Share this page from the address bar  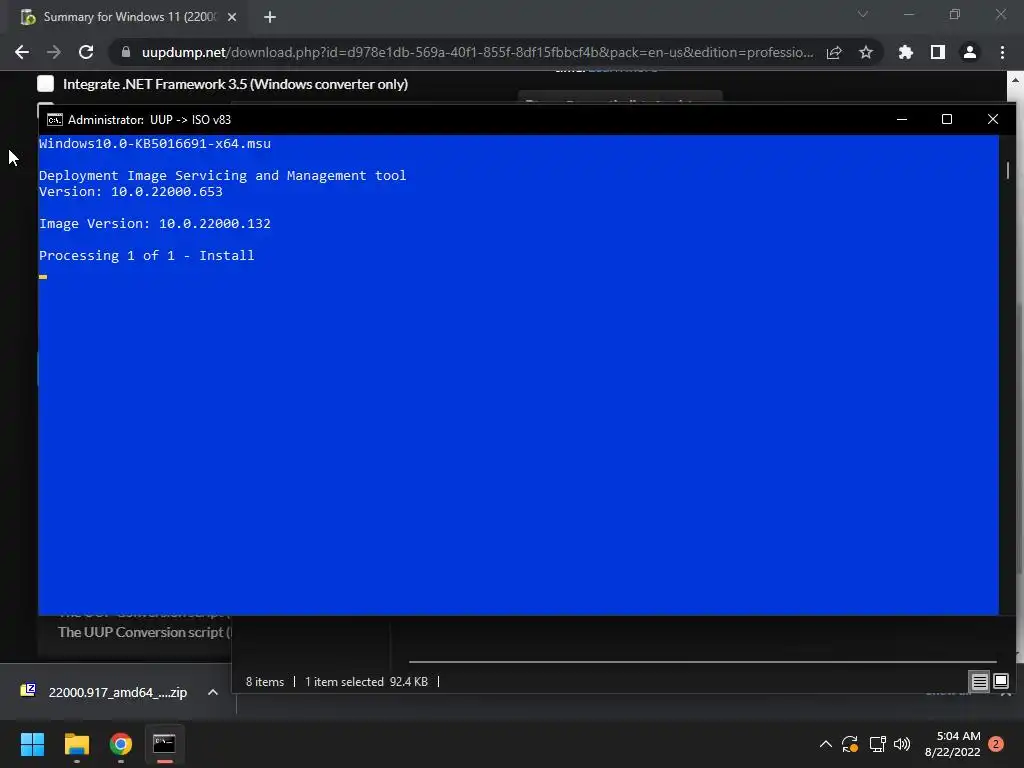click(834, 52)
